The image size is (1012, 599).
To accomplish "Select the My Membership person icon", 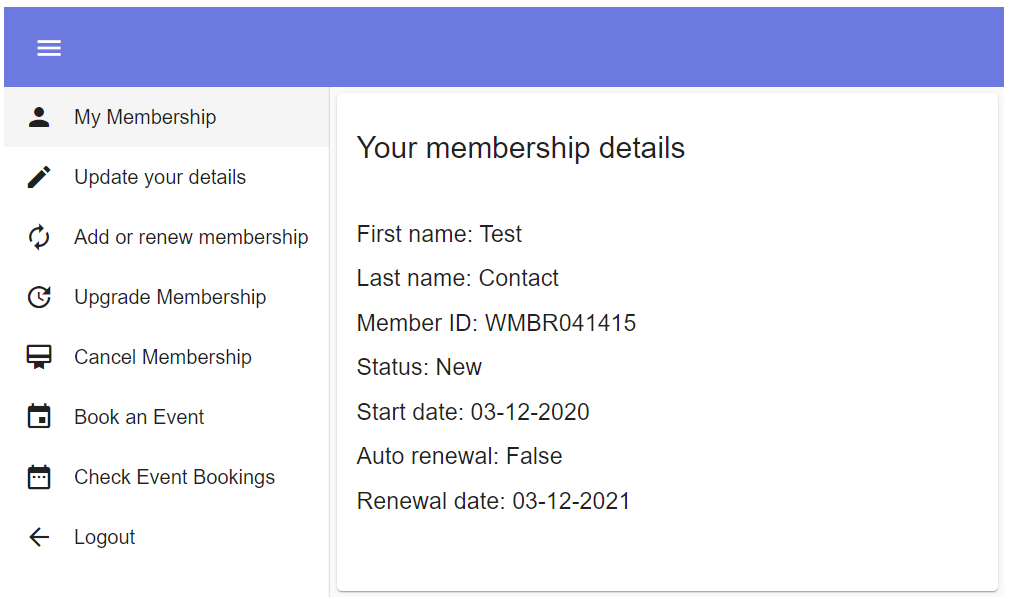I will tap(39, 116).
